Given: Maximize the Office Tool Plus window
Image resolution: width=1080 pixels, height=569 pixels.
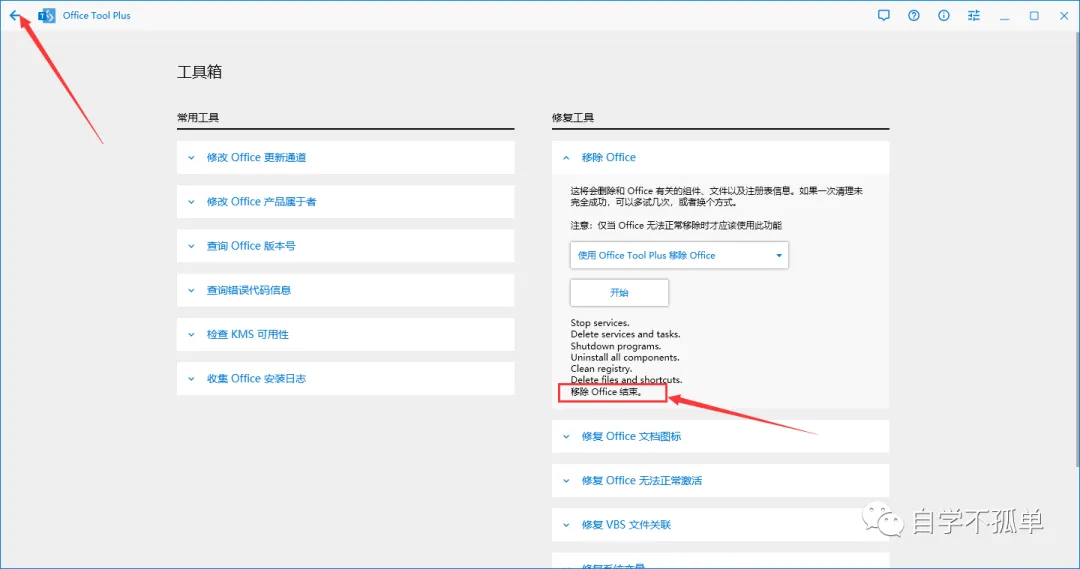Looking at the screenshot, I should (1034, 15).
